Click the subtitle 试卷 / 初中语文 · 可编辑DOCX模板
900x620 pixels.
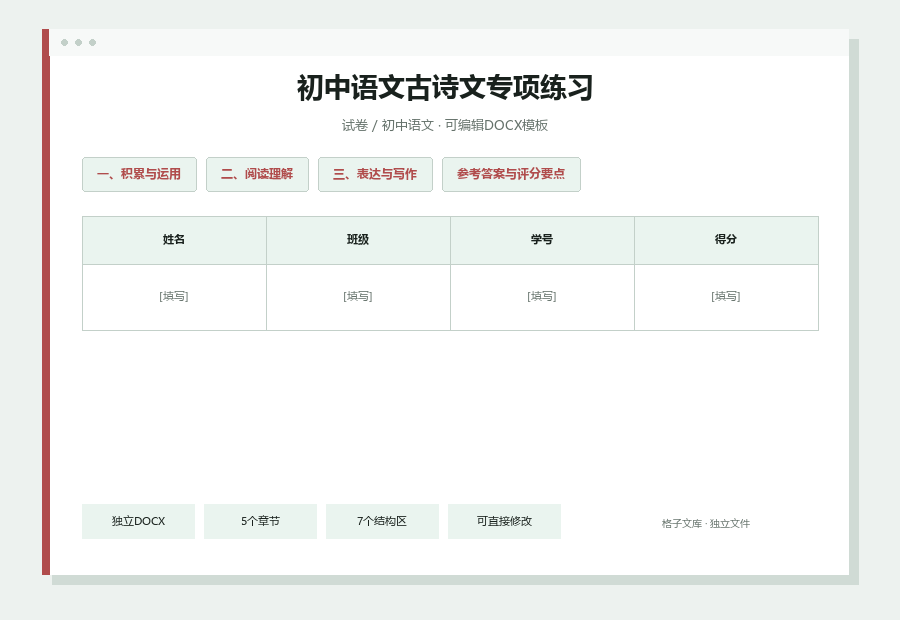(445, 125)
